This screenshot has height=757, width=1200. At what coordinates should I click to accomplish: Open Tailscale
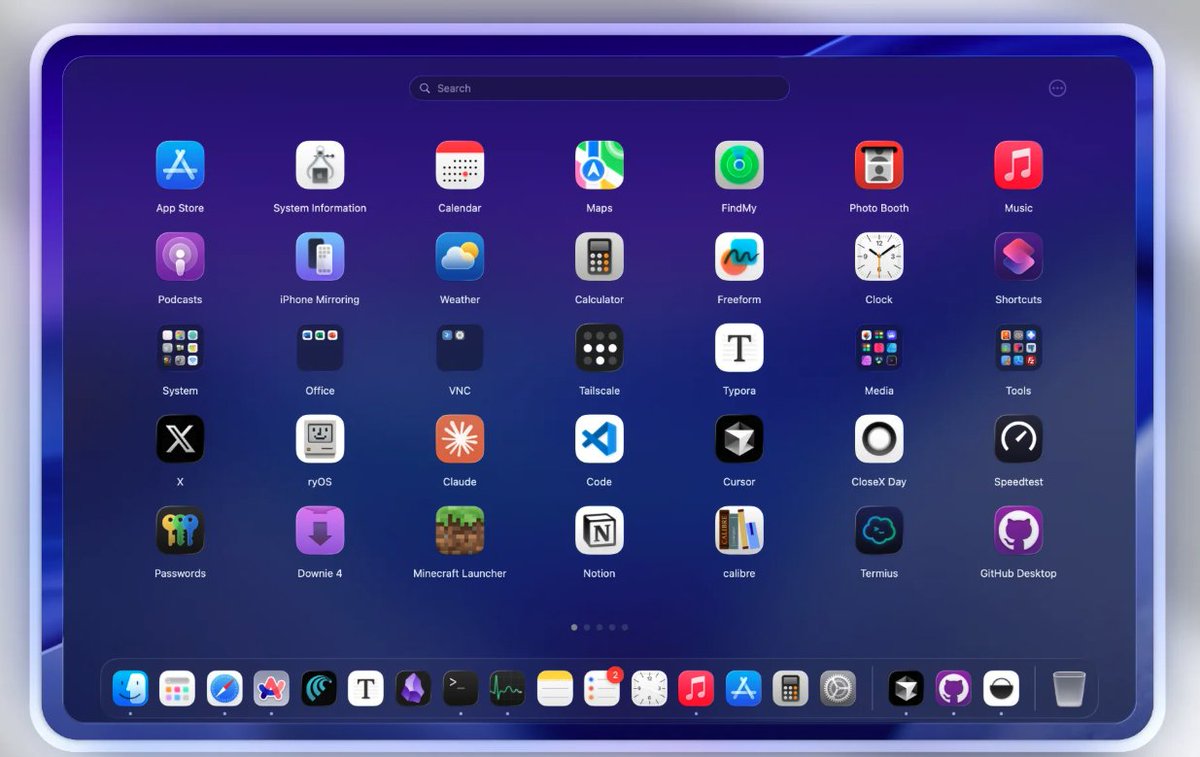[599, 348]
